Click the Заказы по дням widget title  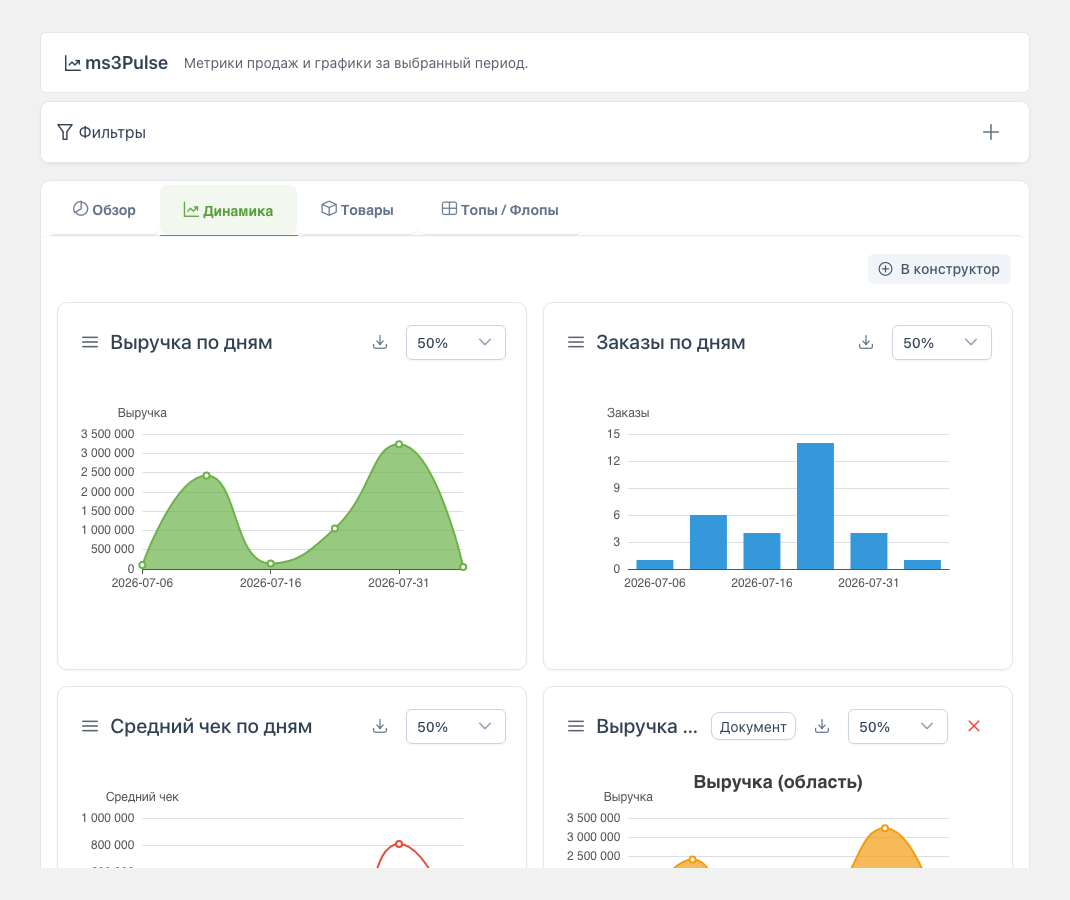tap(671, 343)
